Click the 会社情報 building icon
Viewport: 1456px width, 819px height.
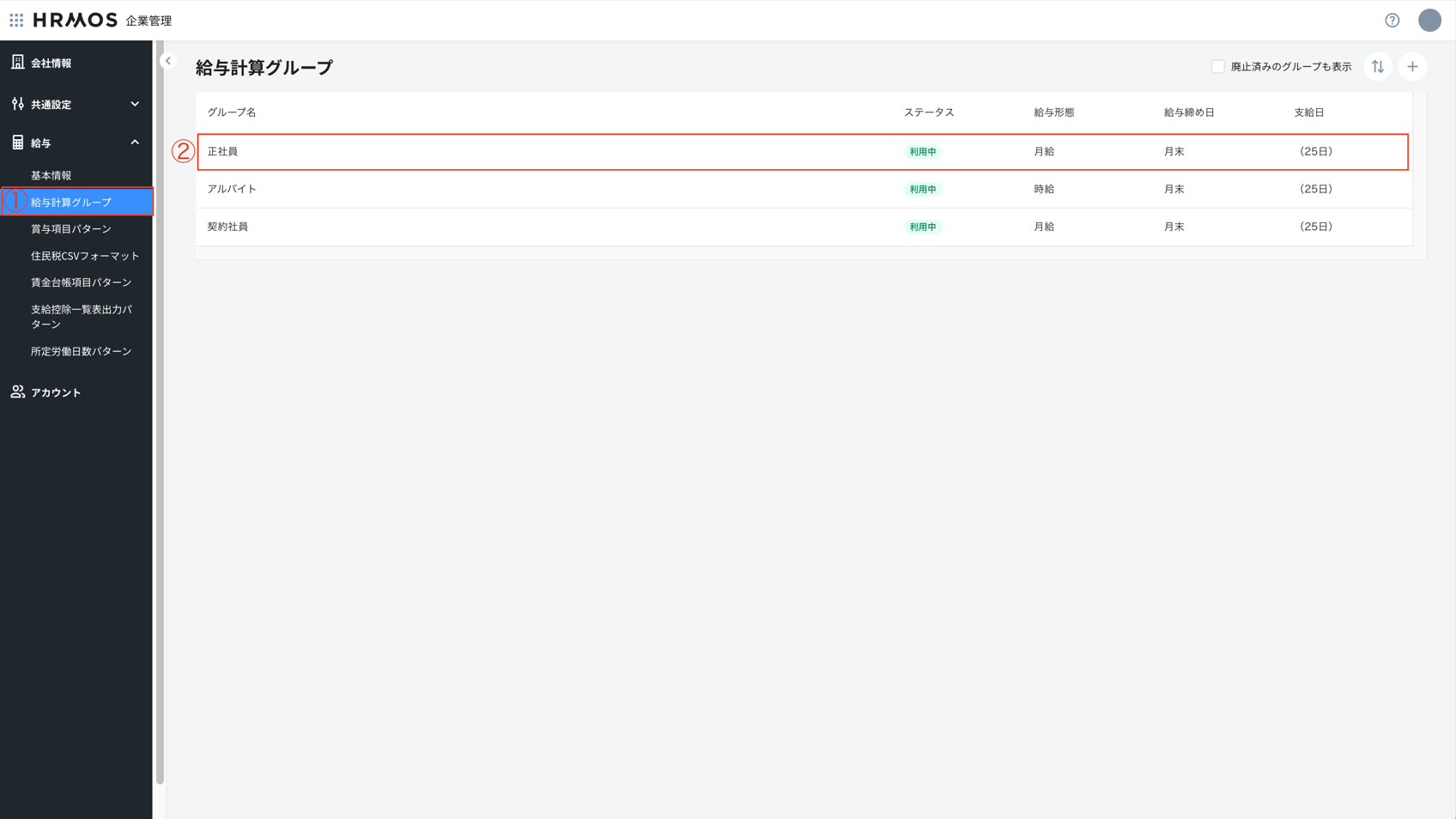[x=18, y=63]
